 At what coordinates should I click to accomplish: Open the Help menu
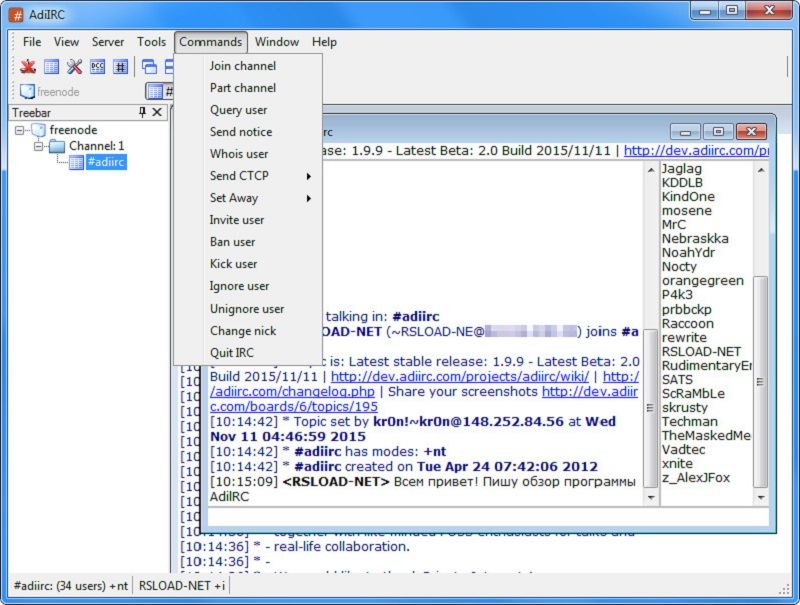324,42
